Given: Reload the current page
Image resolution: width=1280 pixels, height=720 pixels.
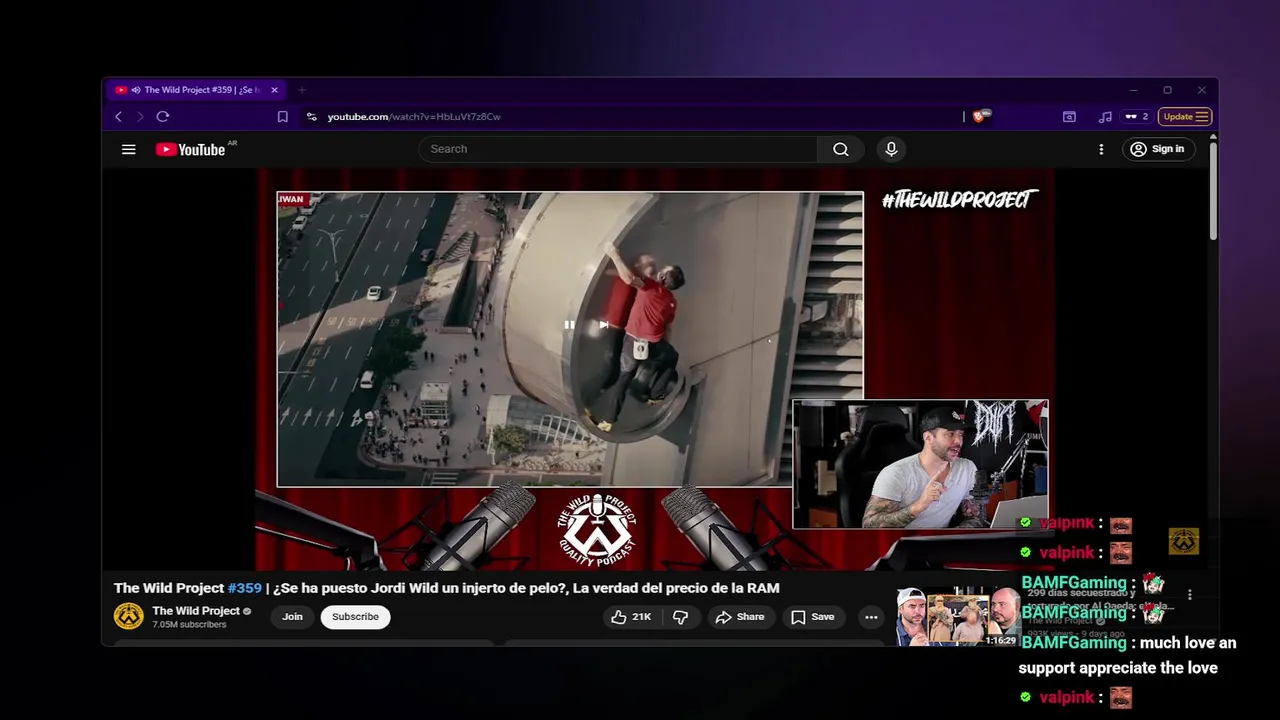Looking at the screenshot, I should 163,117.
